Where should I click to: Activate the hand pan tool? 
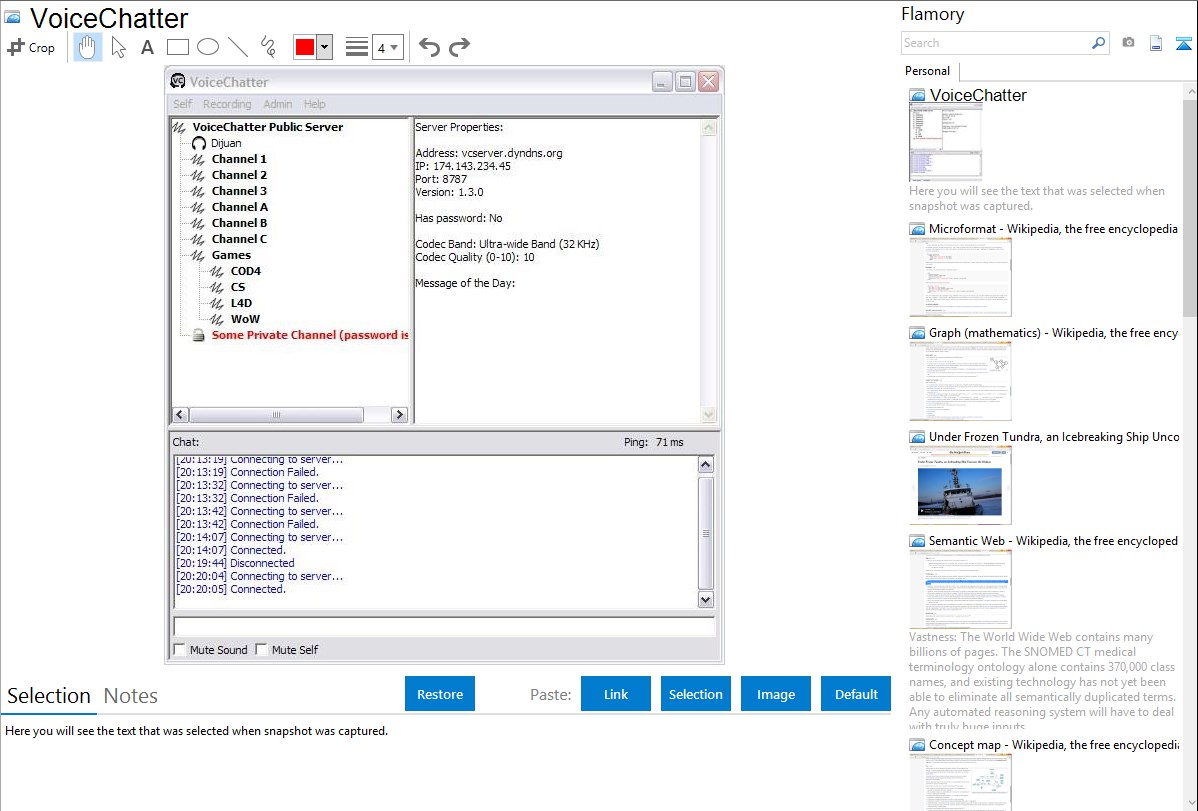(87, 47)
